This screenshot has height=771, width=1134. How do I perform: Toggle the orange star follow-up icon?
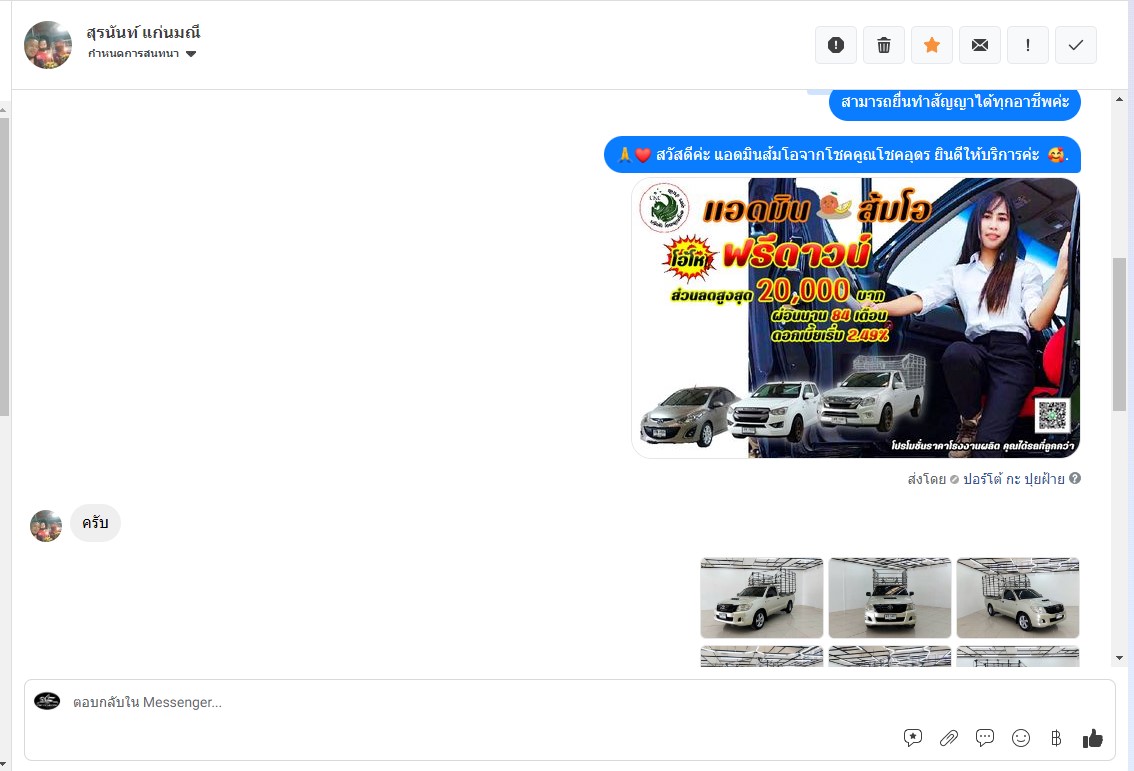point(932,45)
